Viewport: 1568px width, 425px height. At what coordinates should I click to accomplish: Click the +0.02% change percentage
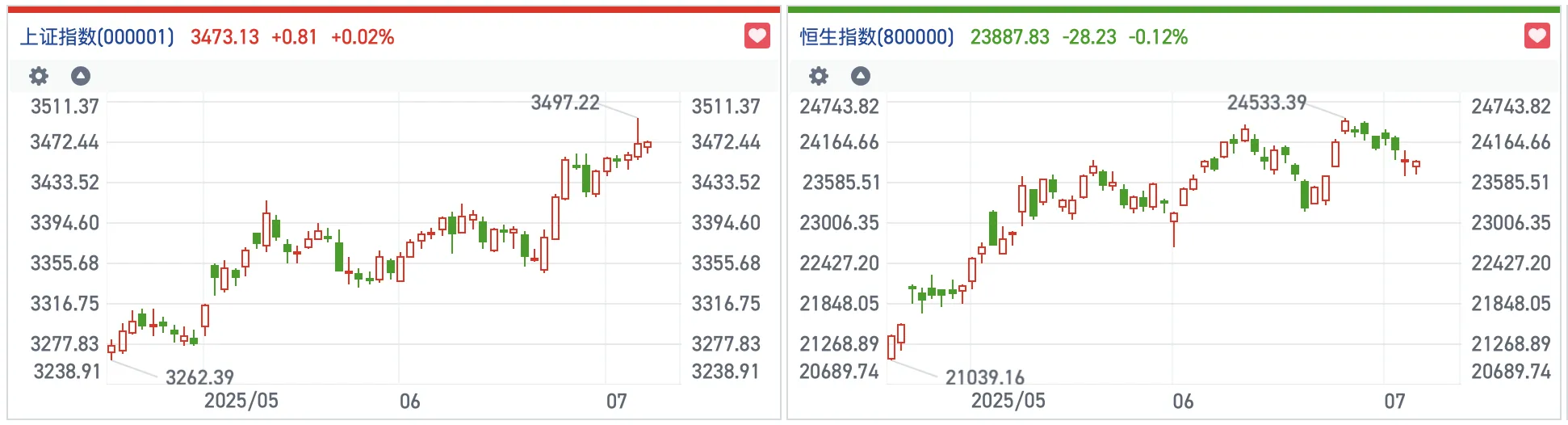pos(363,37)
